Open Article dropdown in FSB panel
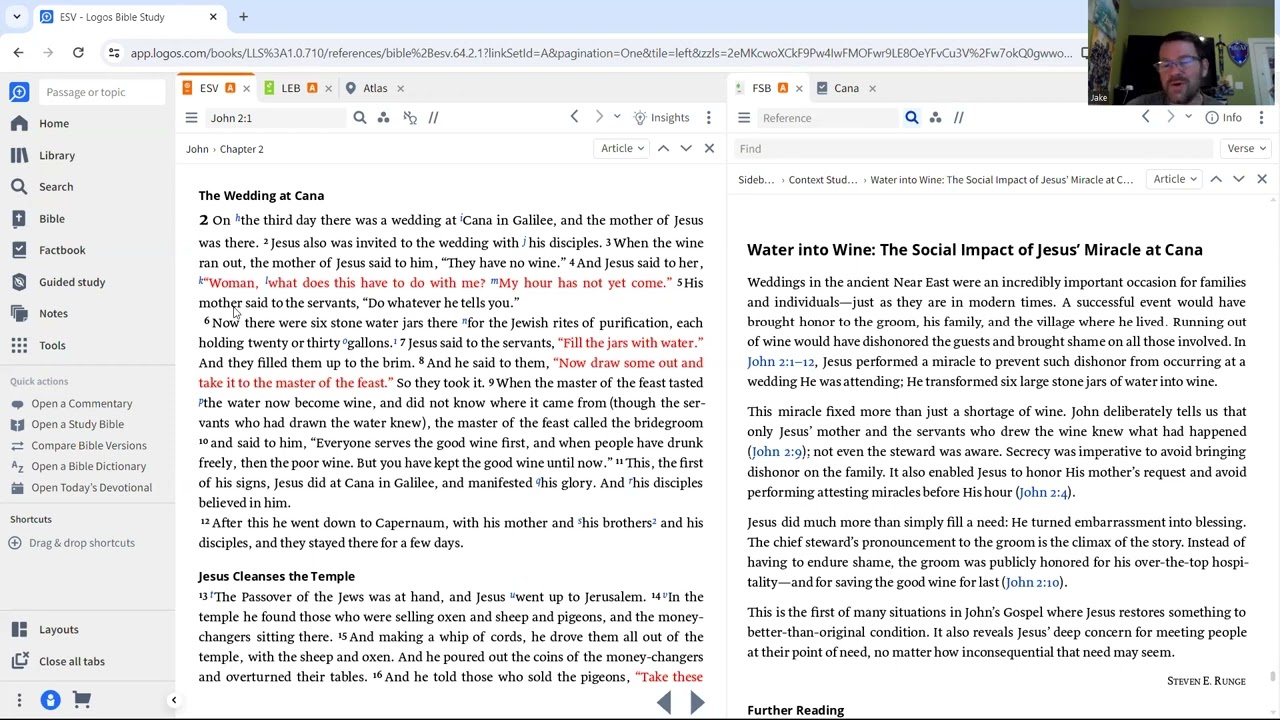This screenshot has height=720, width=1280. pos(1175,179)
